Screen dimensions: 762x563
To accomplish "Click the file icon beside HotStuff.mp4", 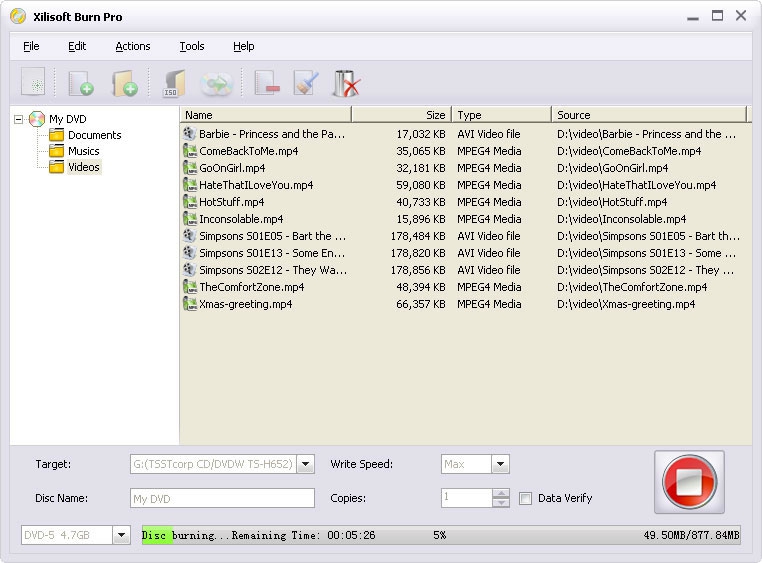I will tap(190, 202).
